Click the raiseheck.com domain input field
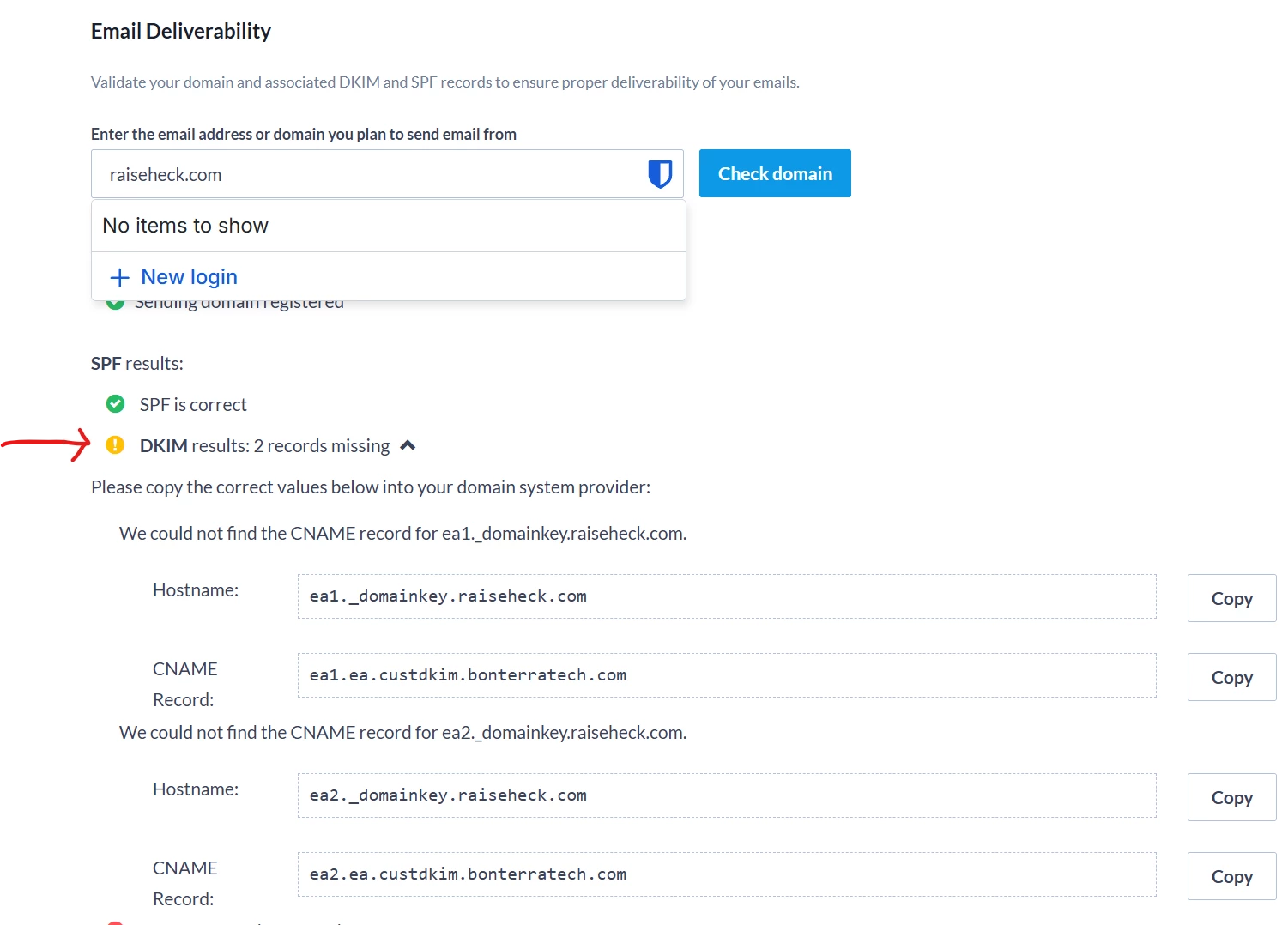The width and height of the screenshot is (1288, 925). pos(387,174)
